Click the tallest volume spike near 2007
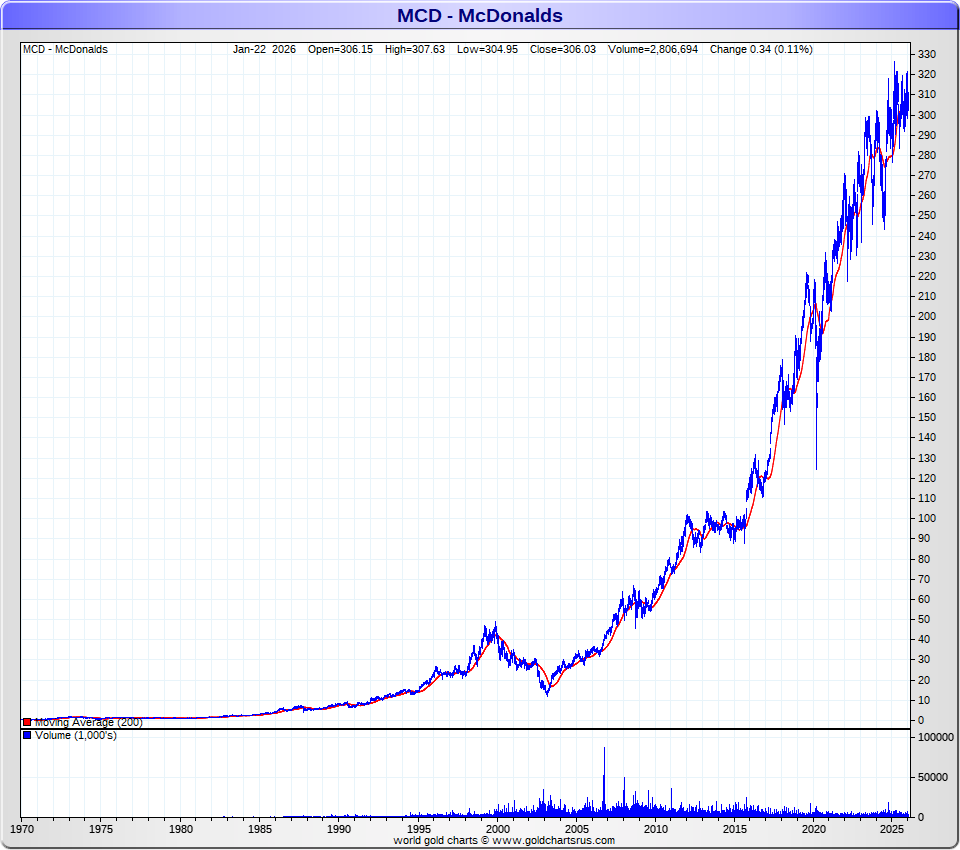 point(604,781)
